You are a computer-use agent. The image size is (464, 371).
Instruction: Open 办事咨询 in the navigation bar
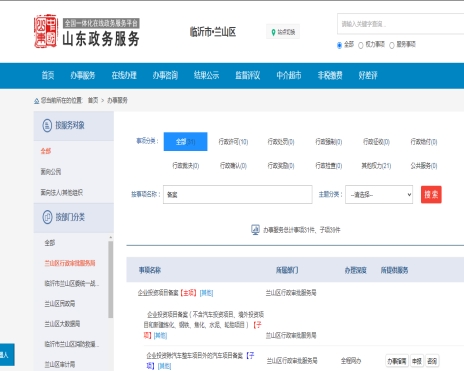click(x=165, y=75)
